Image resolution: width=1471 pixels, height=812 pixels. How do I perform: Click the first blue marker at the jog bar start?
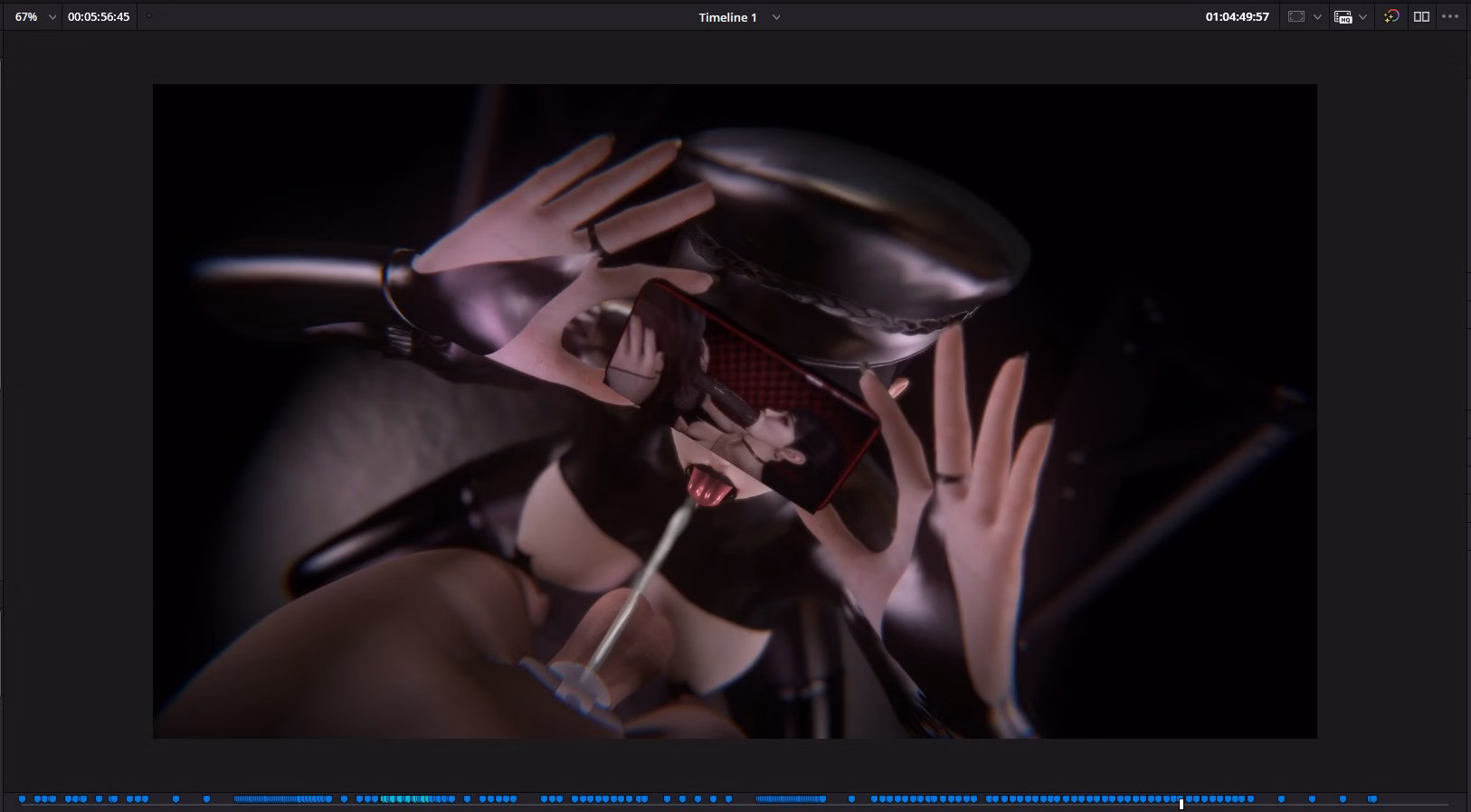point(23,799)
